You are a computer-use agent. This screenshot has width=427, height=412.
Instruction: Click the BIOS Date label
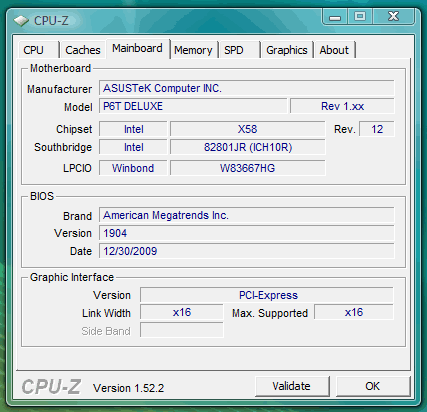(x=81, y=251)
